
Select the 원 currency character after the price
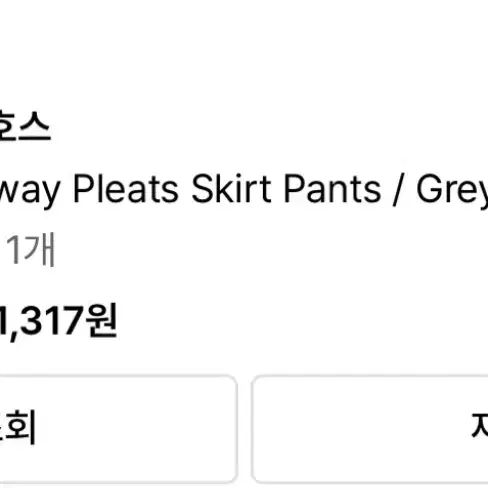click(101, 321)
